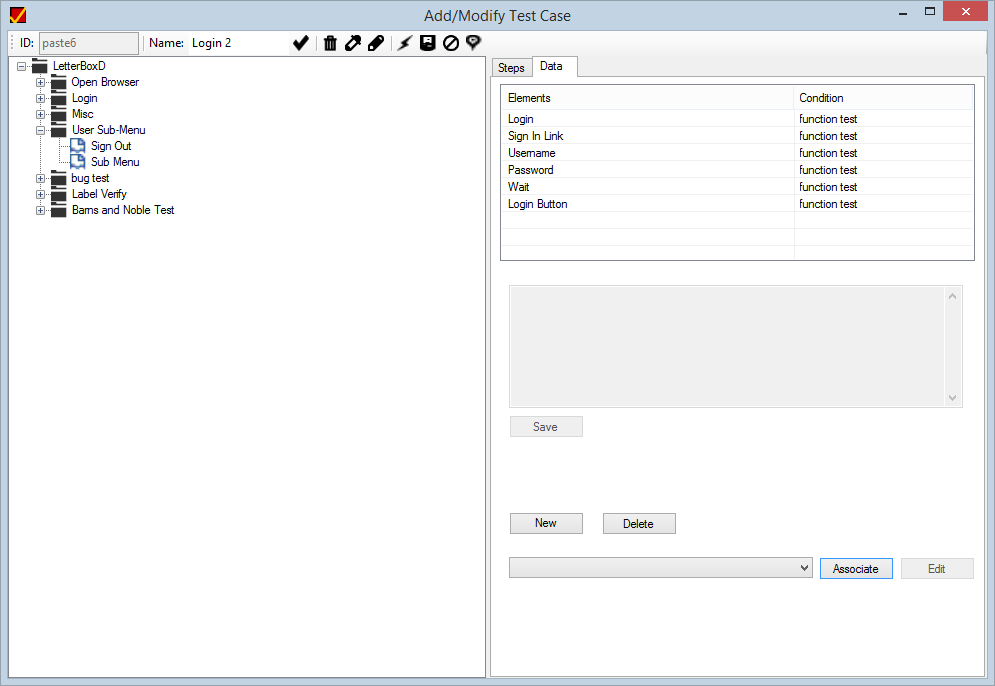The height and width of the screenshot is (686, 995).
Task: Click the prohibited circle cancel icon
Action: pyautogui.click(x=451, y=43)
